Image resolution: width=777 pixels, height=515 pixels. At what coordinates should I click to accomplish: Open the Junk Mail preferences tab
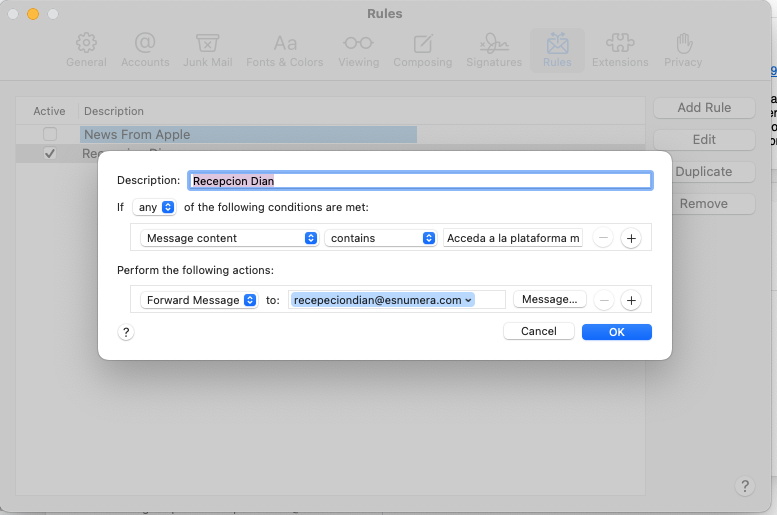click(x=208, y=50)
